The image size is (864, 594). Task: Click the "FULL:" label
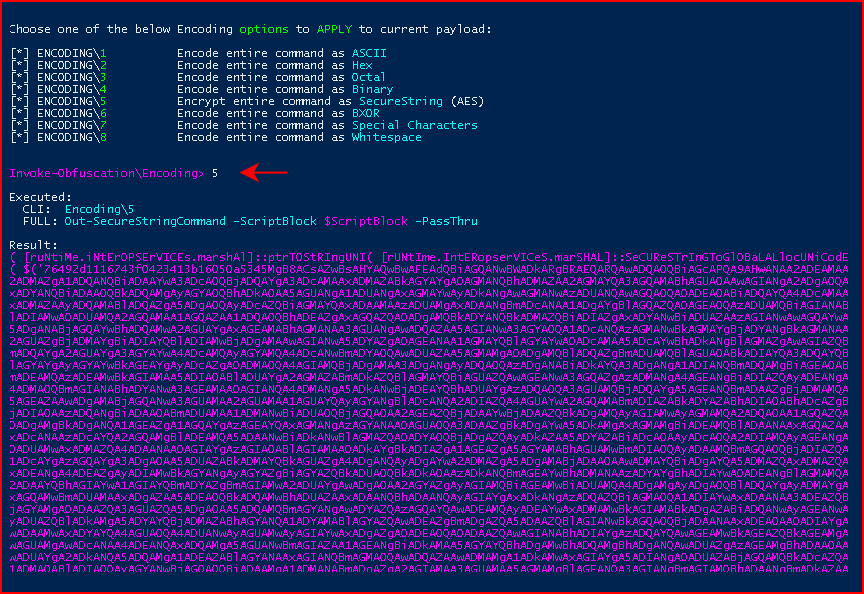tap(40, 222)
